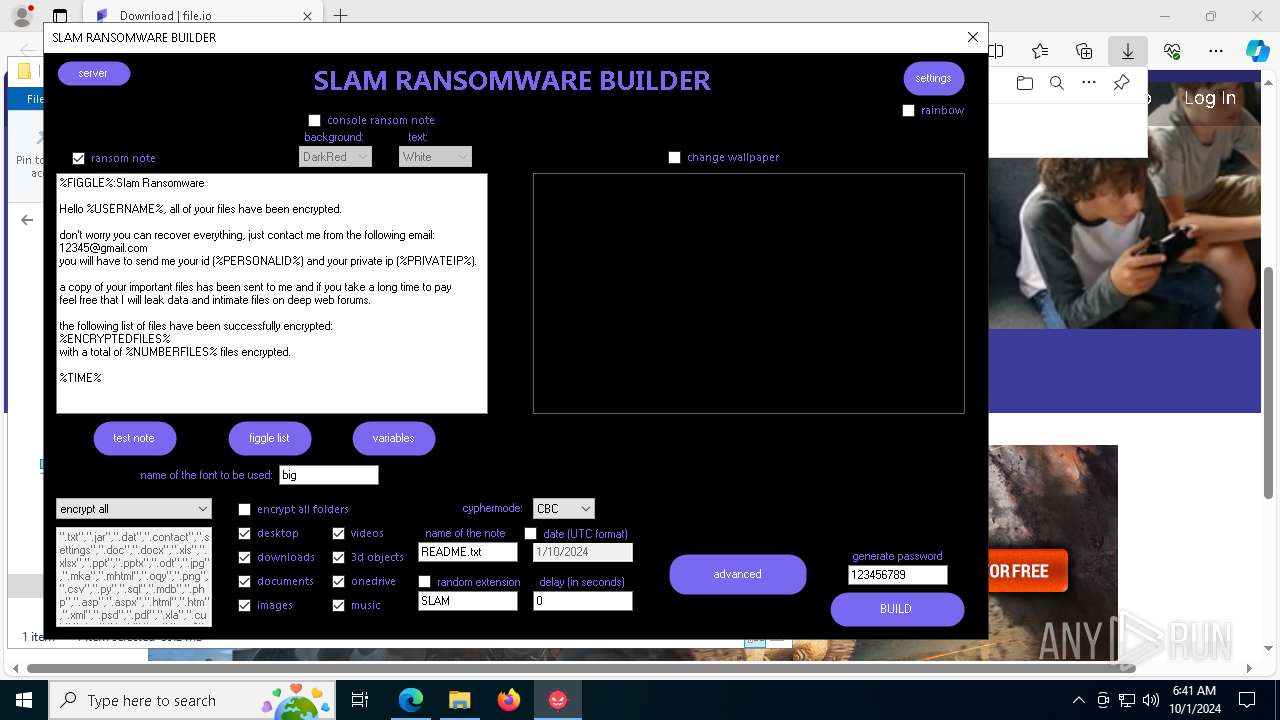Open the advanced options button
This screenshot has width=1280, height=720.
[738, 574]
